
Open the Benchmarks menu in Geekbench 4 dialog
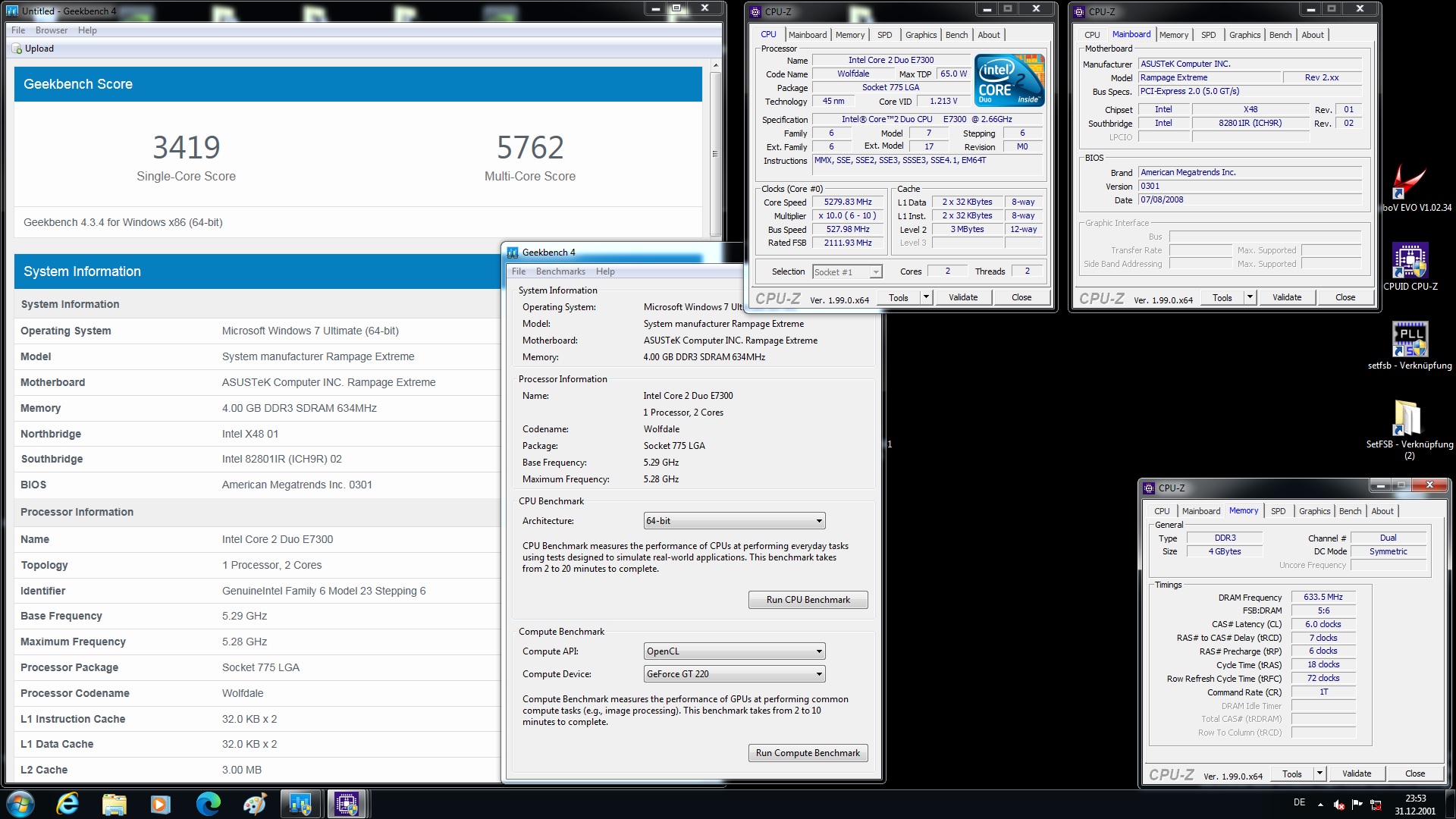tap(560, 271)
